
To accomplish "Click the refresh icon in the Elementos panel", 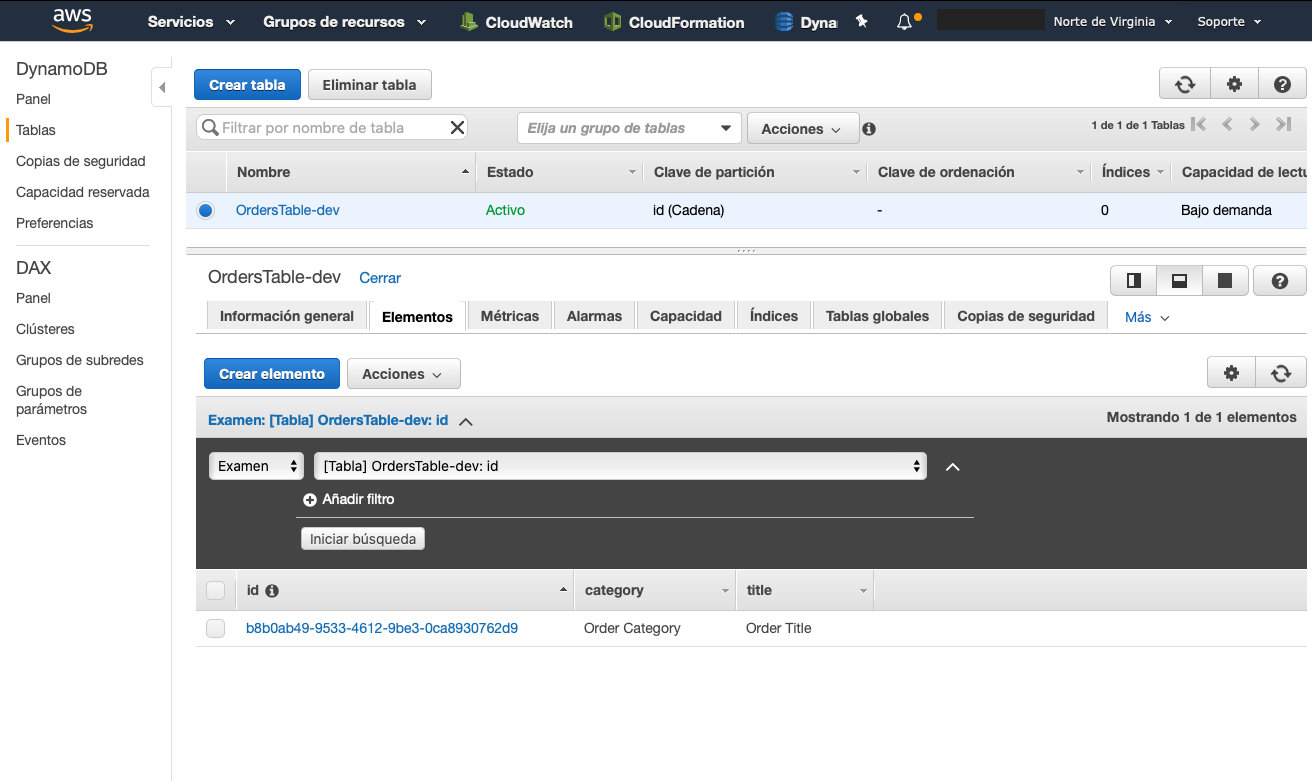I will click(x=1281, y=372).
